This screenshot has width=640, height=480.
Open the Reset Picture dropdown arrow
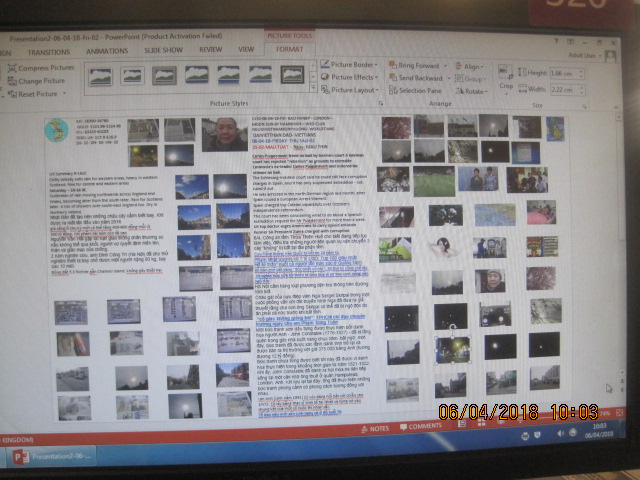click(x=64, y=94)
